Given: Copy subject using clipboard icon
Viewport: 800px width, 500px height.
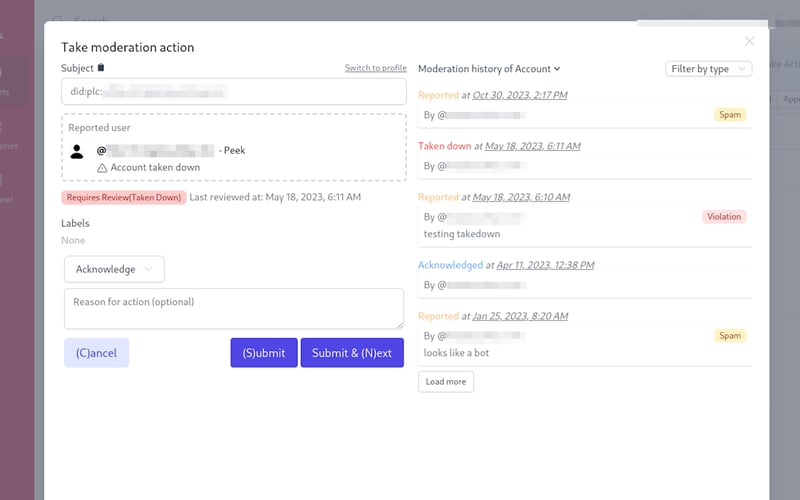Looking at the screenshot, I should pos(101,67).
